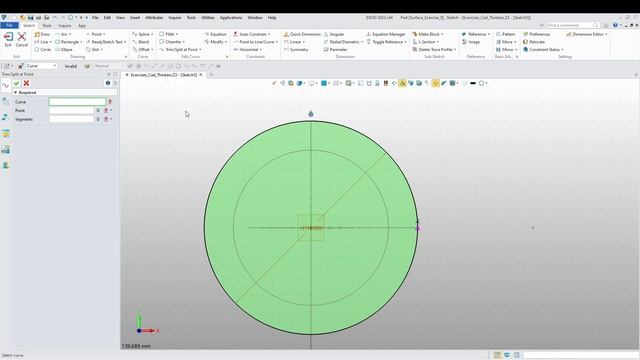Select the Angular dimension tool
The image size is (640, 360).
(334, 34)
